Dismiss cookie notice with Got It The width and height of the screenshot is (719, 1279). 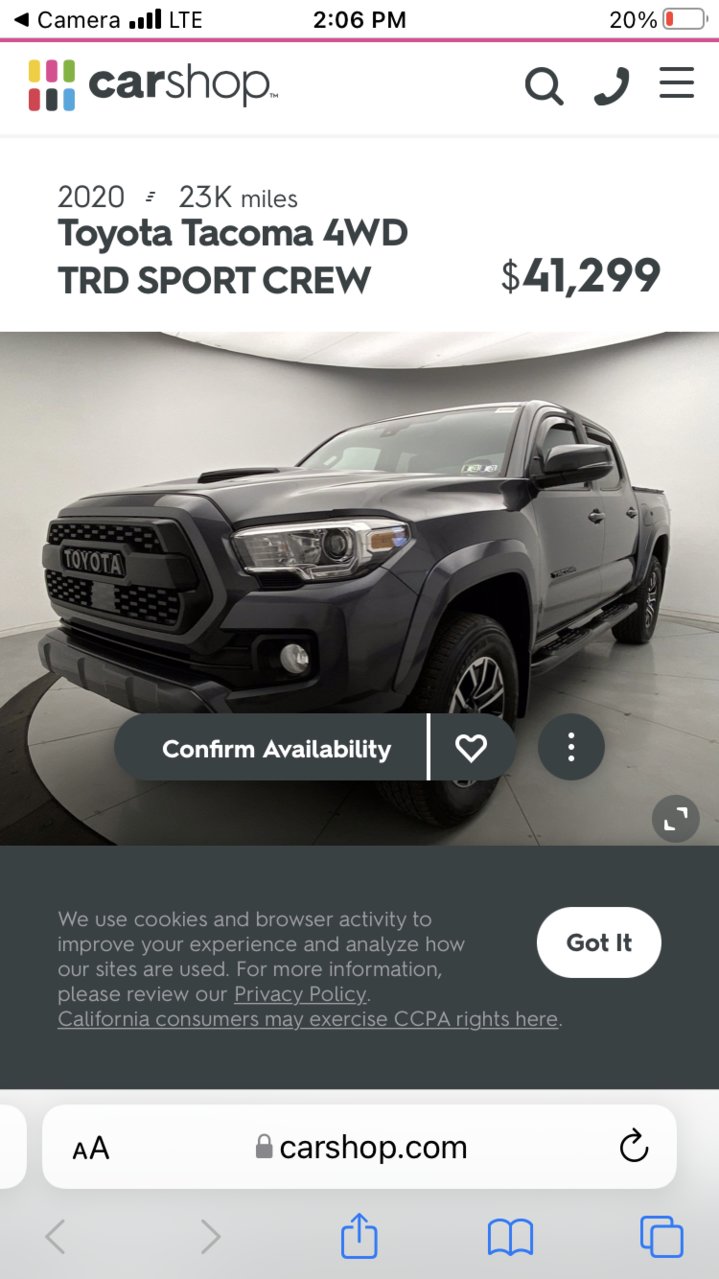coord(599,942)
